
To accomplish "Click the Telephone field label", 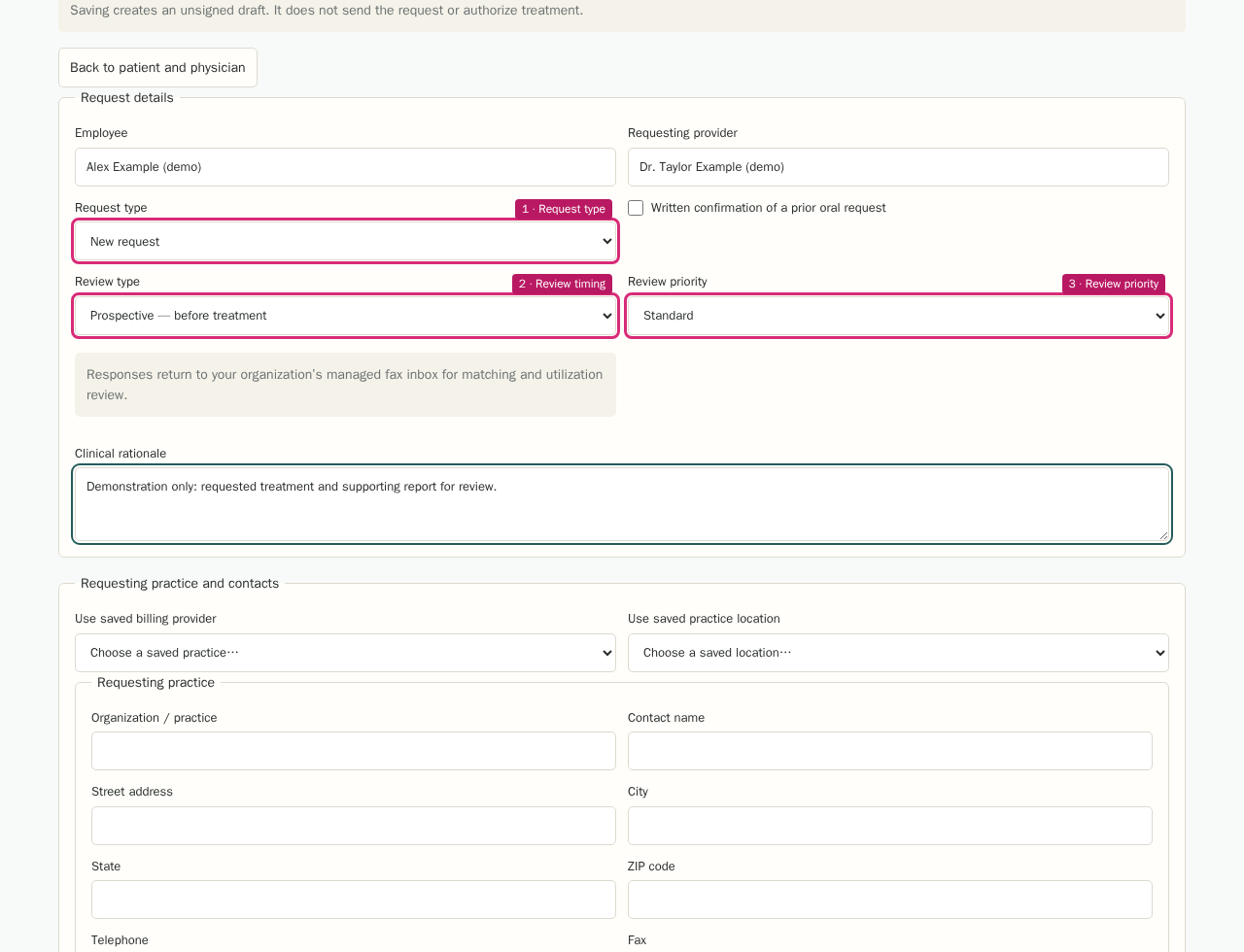I will coord(120,940).
